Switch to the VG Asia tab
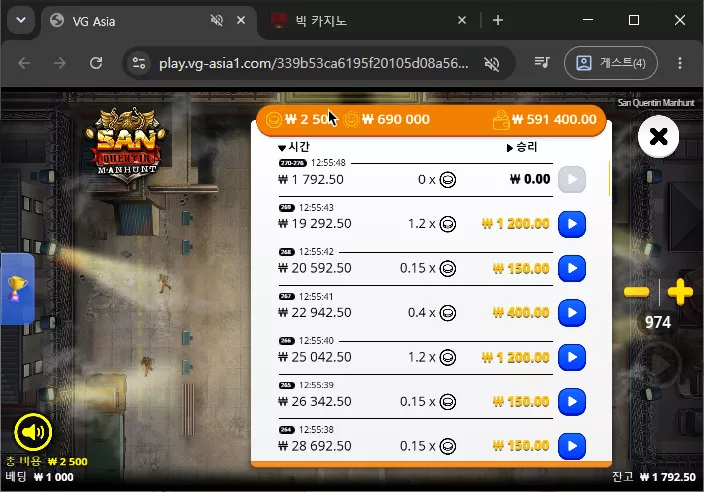This screenshot has height=492, width=704. 149,21
